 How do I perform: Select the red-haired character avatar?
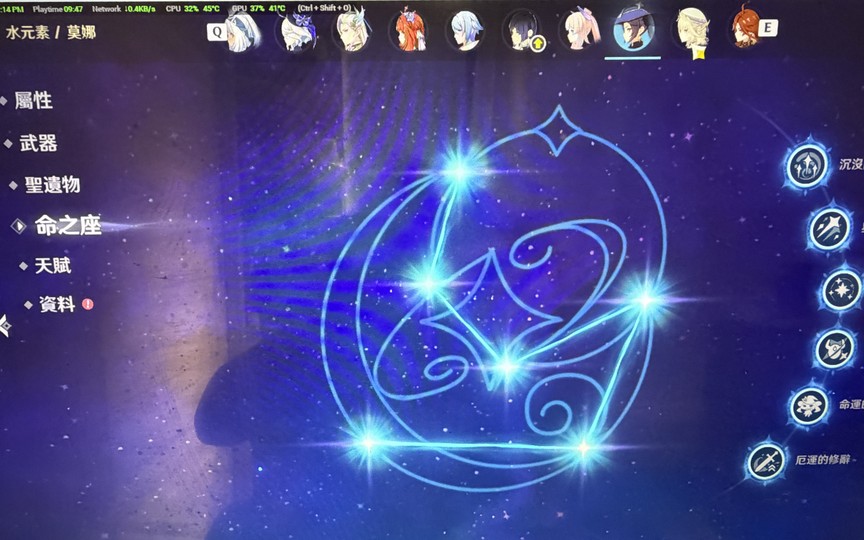click(409, 30)
